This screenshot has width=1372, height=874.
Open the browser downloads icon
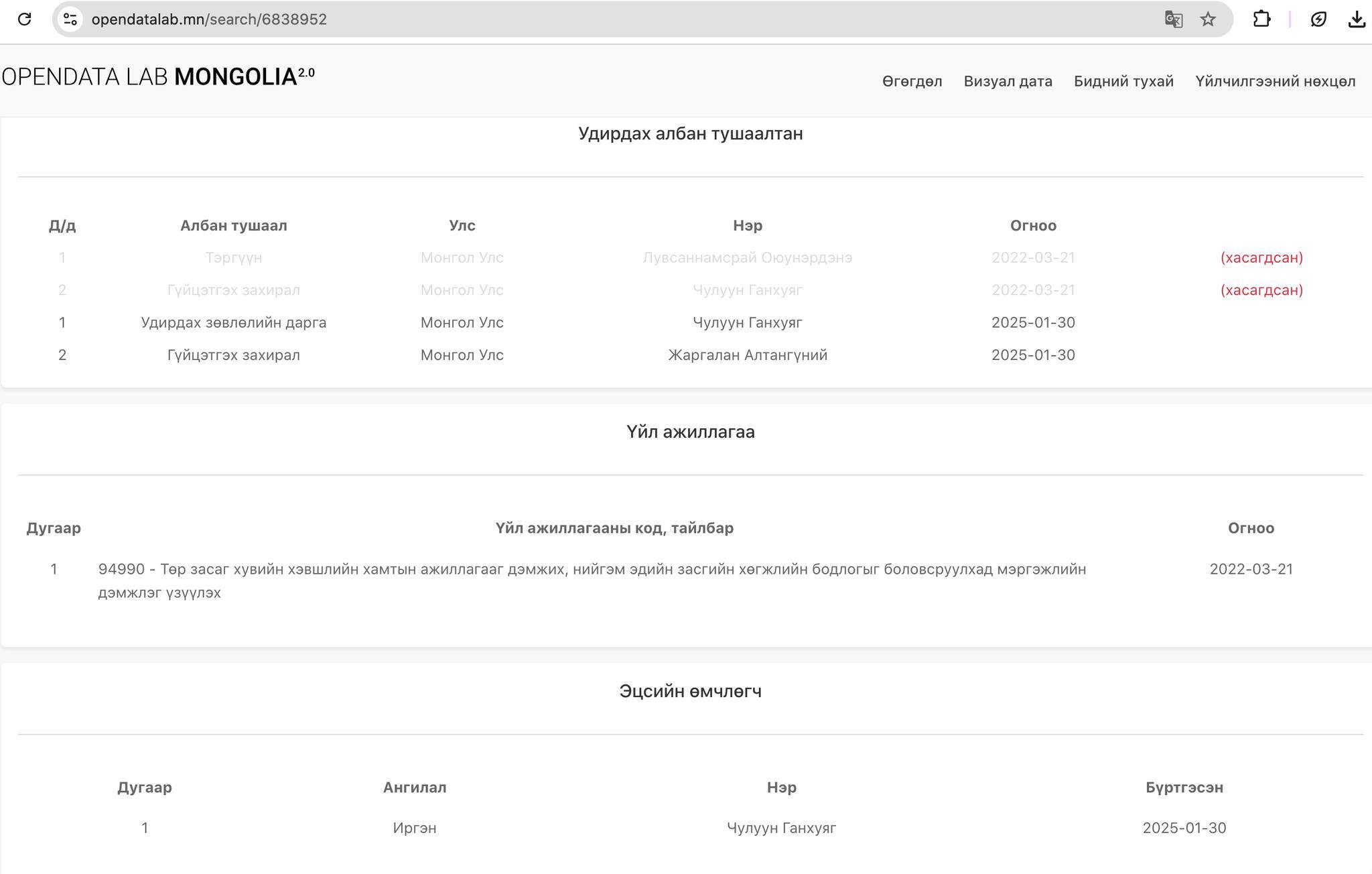click(1357, 19)
